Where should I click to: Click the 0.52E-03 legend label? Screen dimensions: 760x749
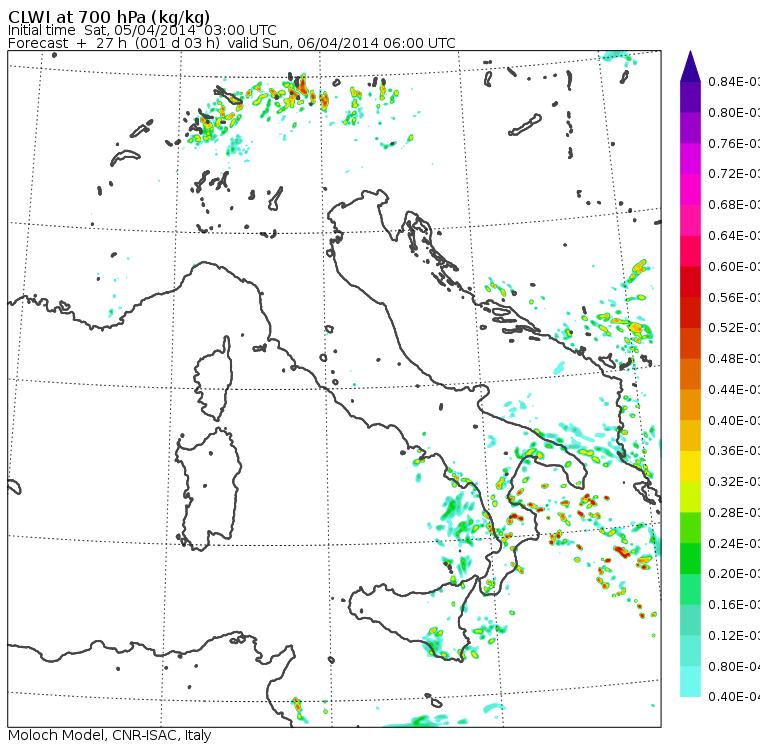[x=734, y=328]
